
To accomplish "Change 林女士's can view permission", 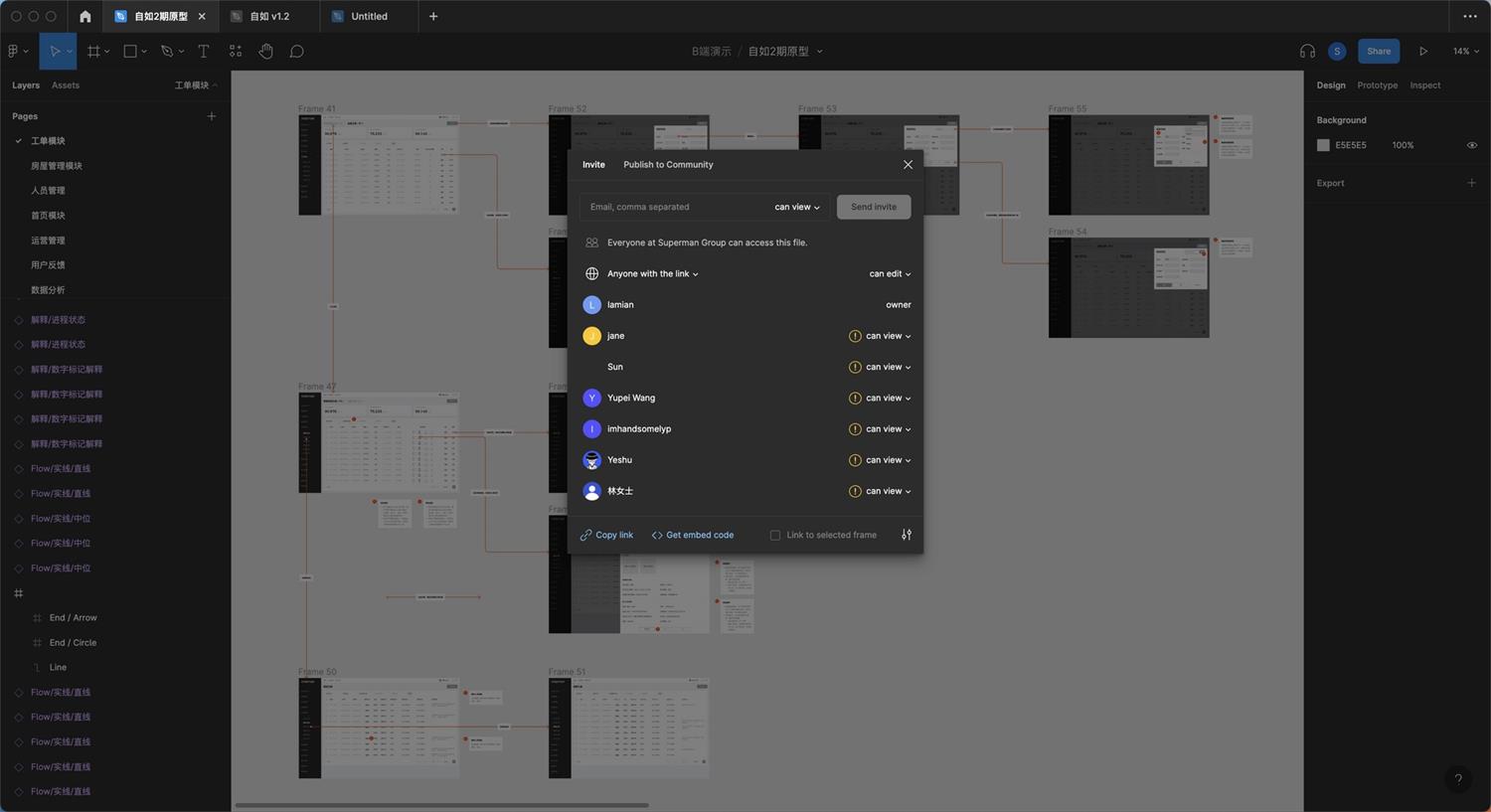I will pyautogui.click(x=888, y=491).
